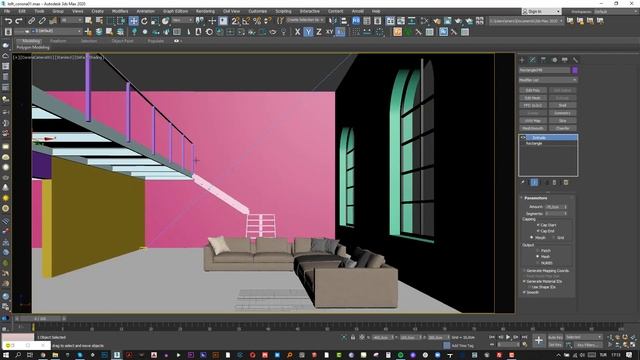Open the Display command panel tab

click(564, 60)
